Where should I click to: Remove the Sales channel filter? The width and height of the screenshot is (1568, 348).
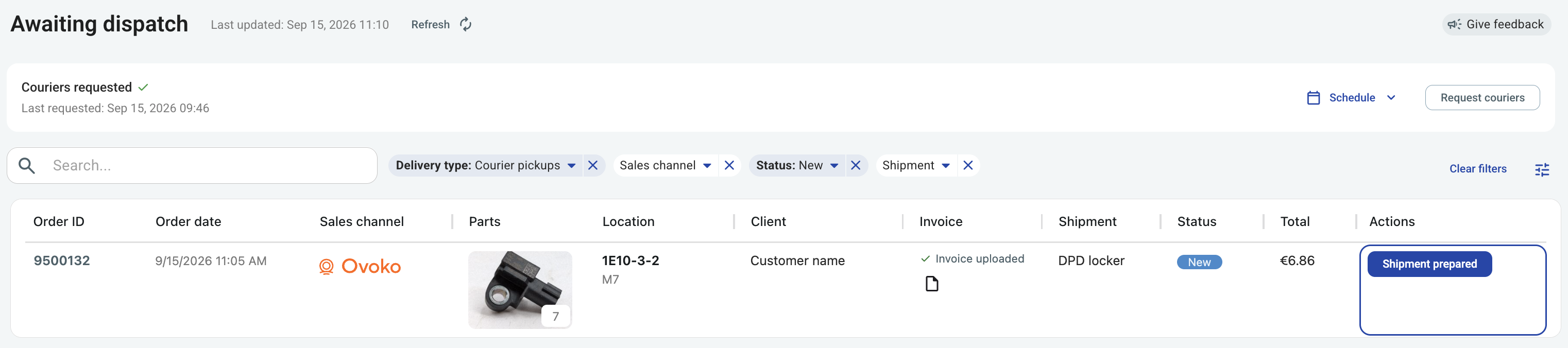(729, 165)
